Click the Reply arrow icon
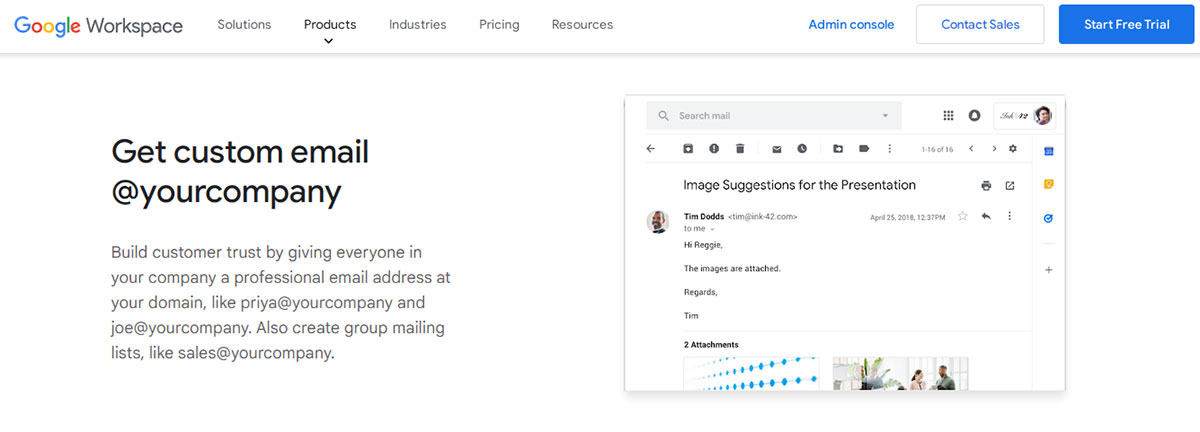Viewport: 1200px width, 432px height. (986, 216)
